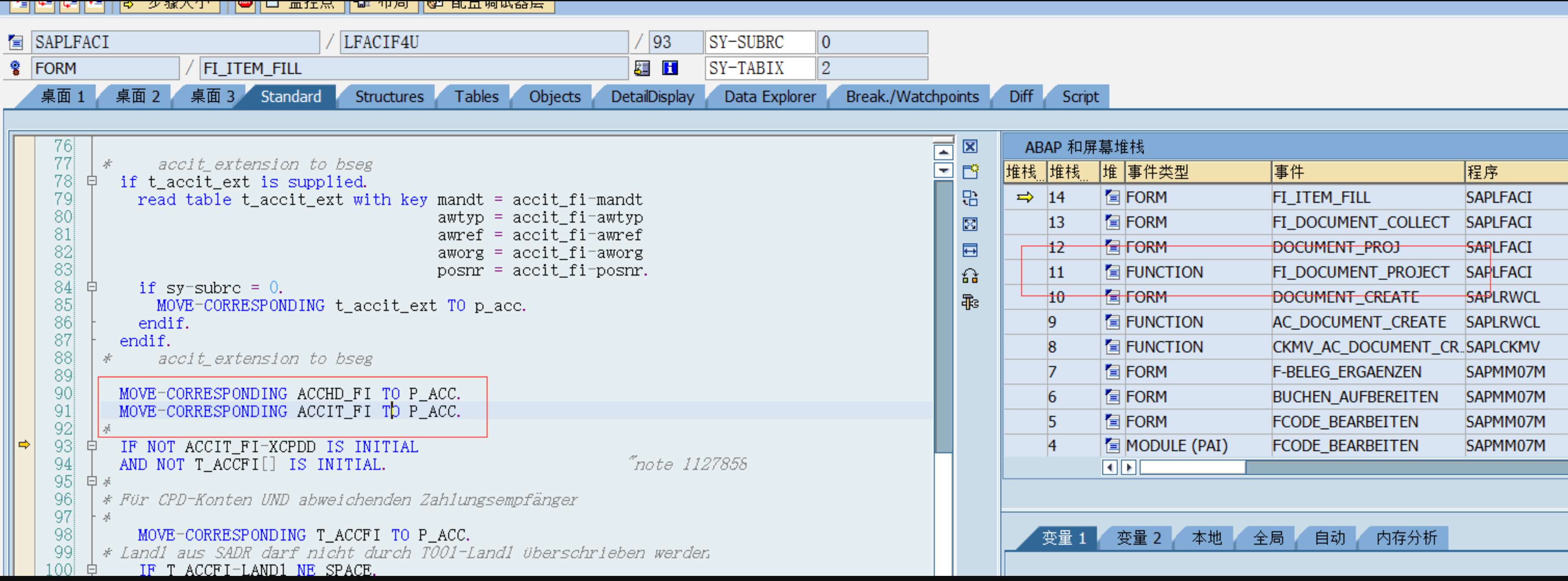Click the gear icon left of FORM field

(15, 68)
